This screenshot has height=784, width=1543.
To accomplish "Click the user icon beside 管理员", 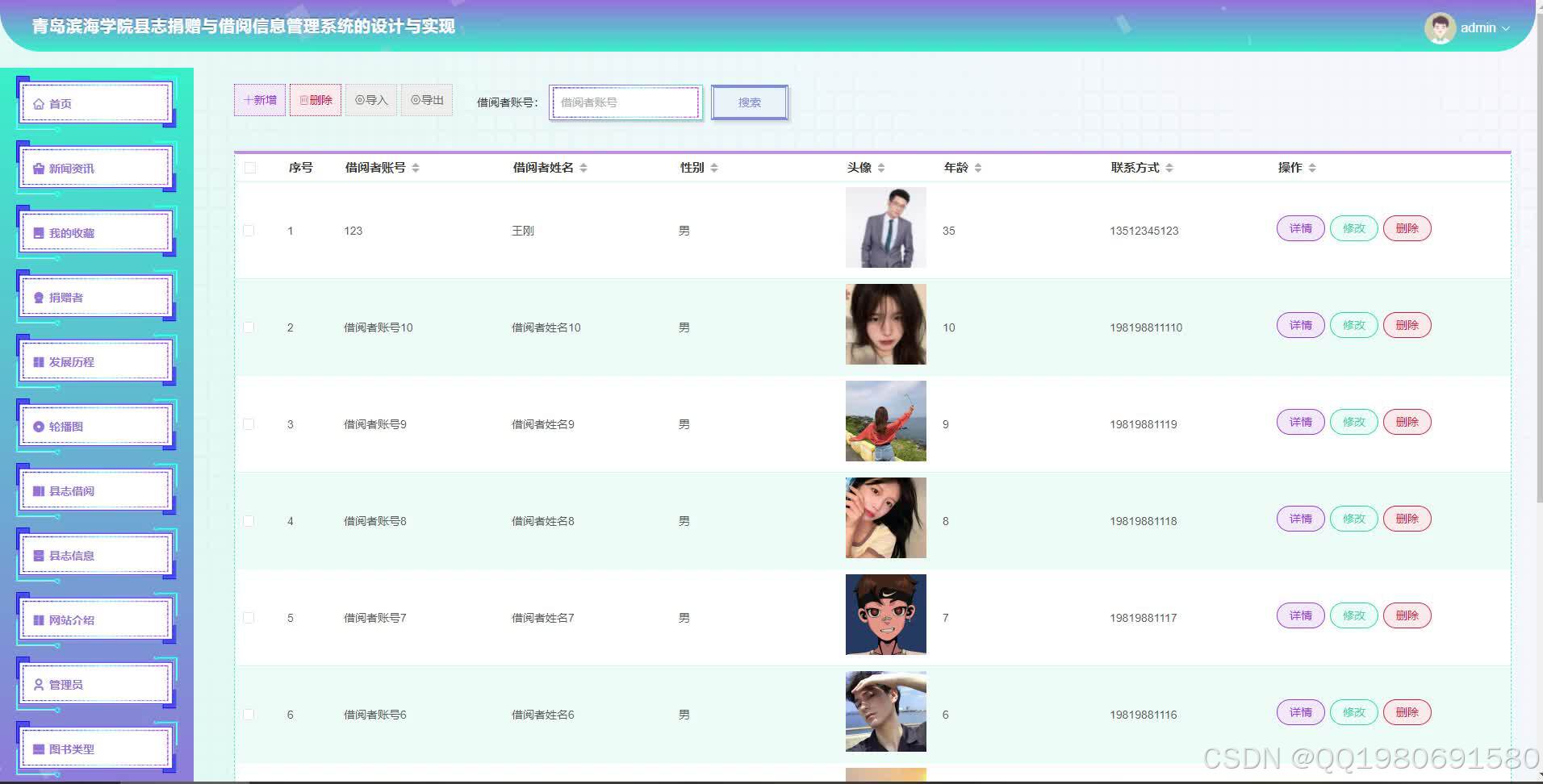I will coord(39,685).
